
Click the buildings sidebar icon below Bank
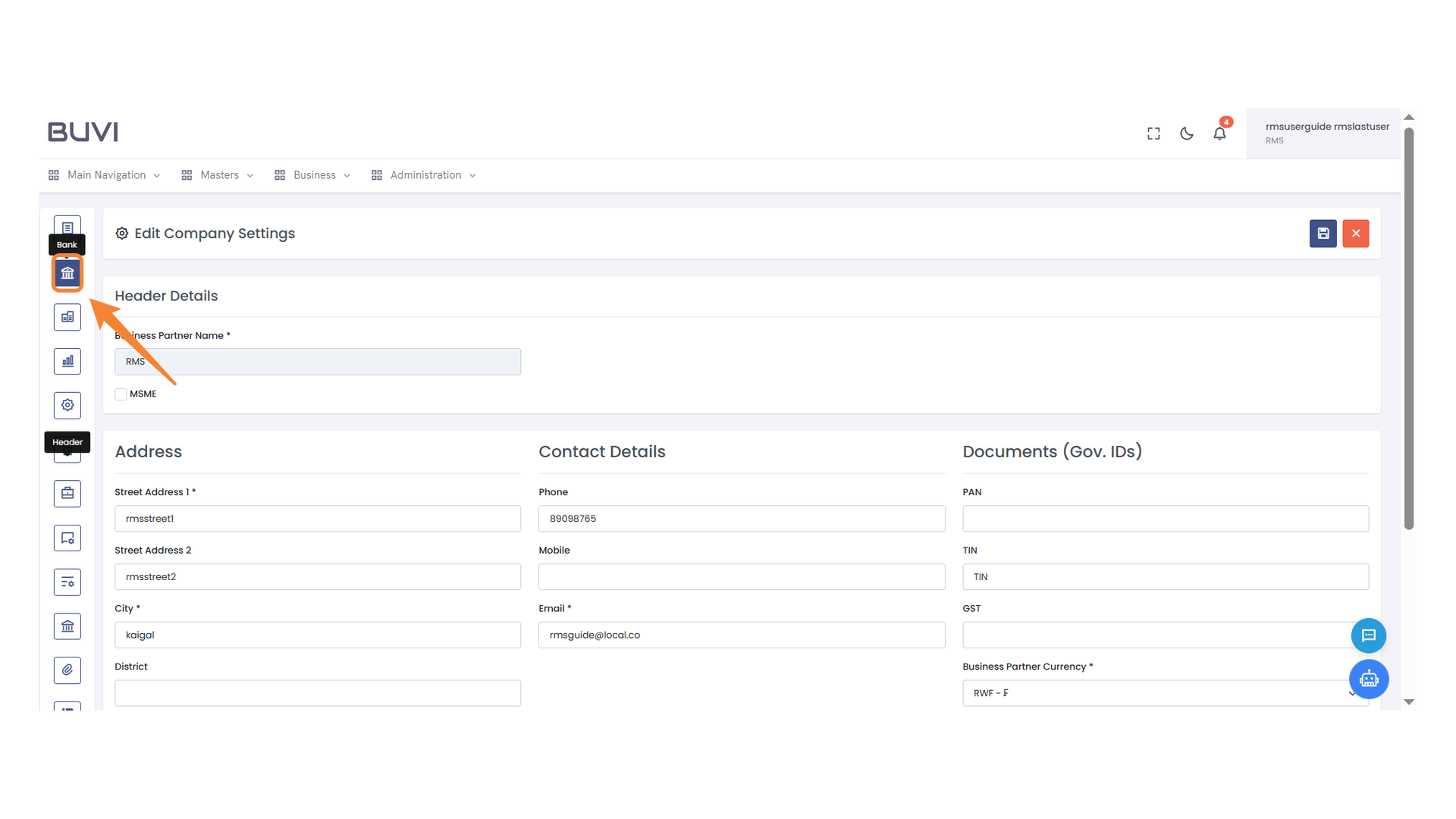pyautogui.click(x=67, y=317)
